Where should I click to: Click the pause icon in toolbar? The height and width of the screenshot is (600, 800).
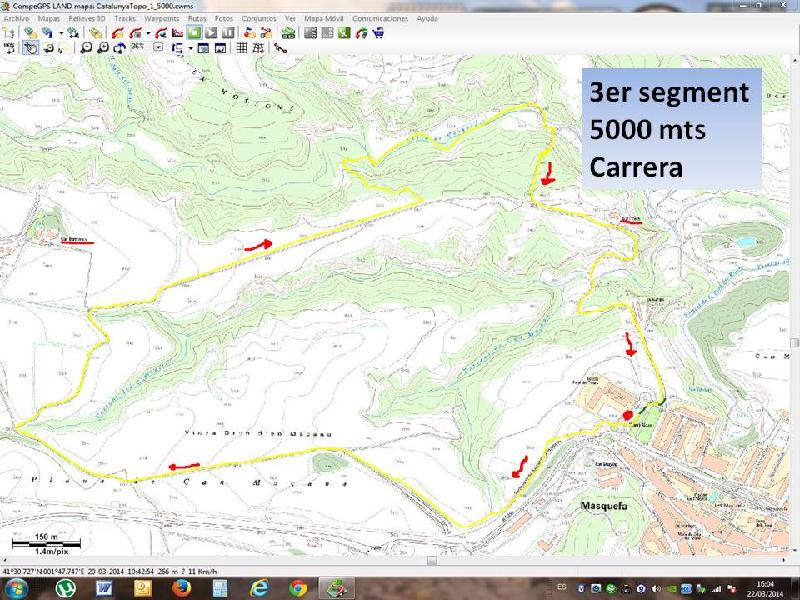click(227, 33)
